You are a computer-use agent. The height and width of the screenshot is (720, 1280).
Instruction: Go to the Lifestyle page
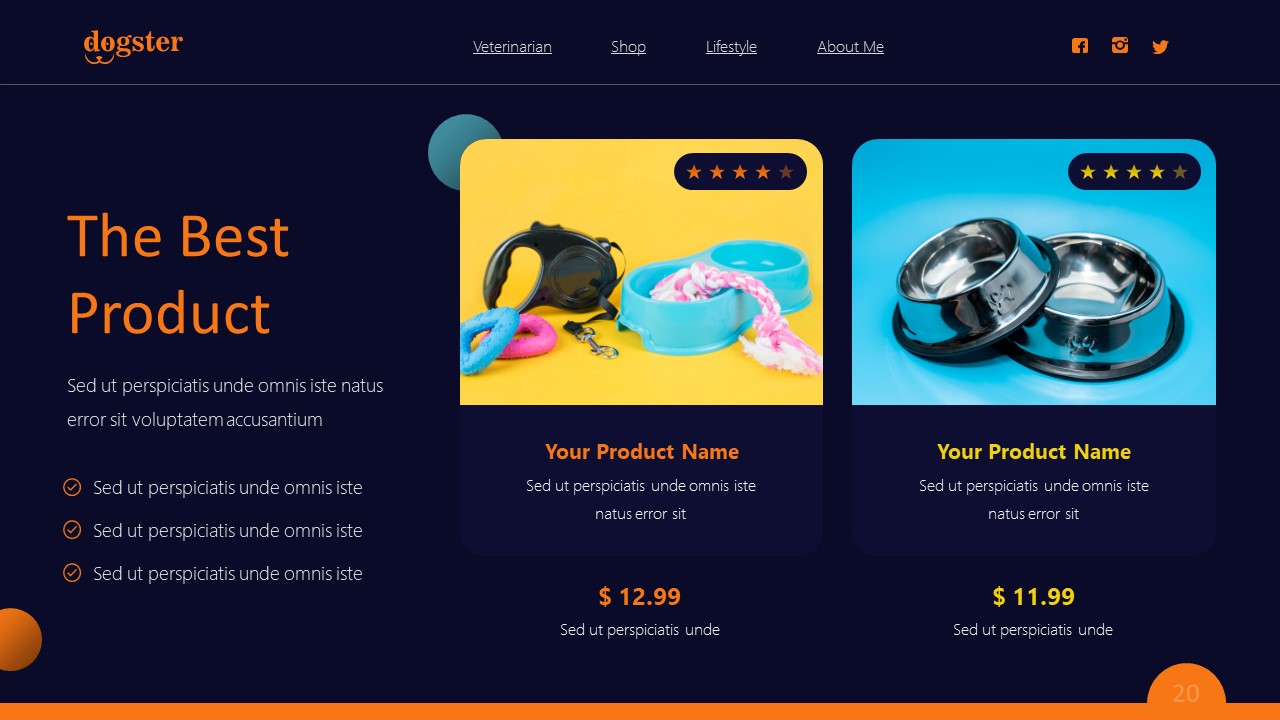(731, 47)
